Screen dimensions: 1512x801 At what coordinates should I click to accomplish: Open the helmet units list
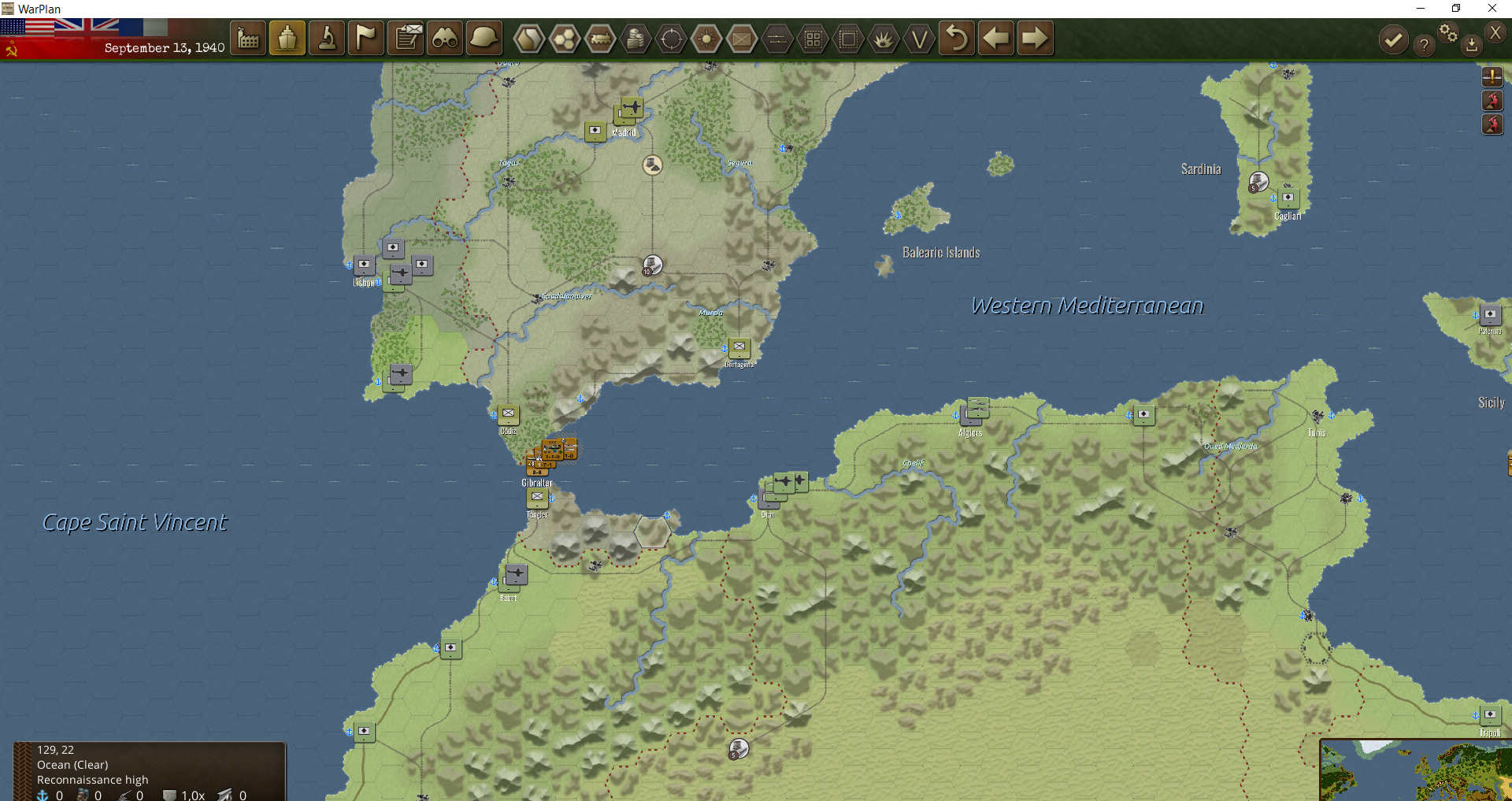click(484, 38)
